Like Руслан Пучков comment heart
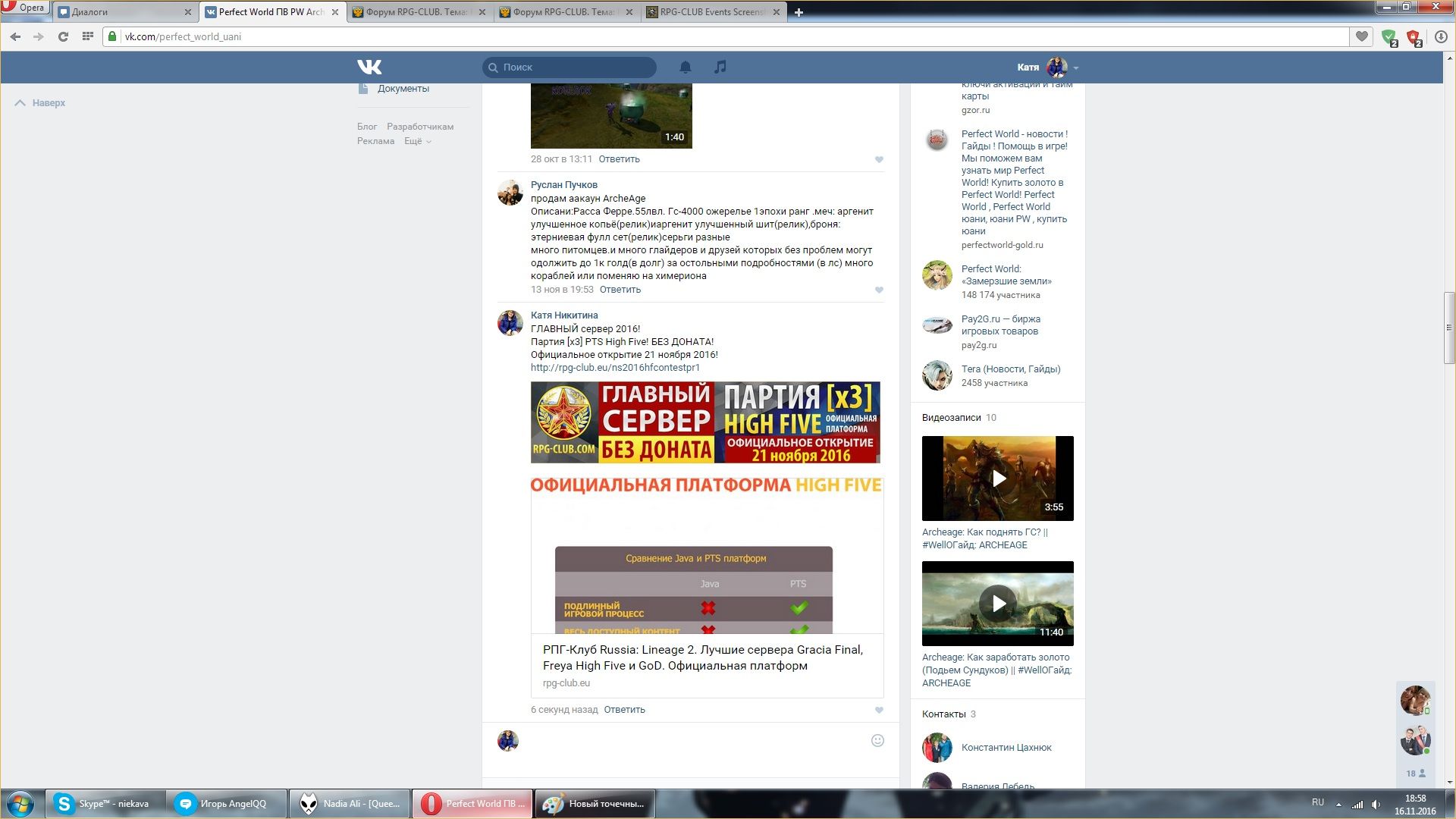Viewport: 1456px width, 819px height. 879,290
